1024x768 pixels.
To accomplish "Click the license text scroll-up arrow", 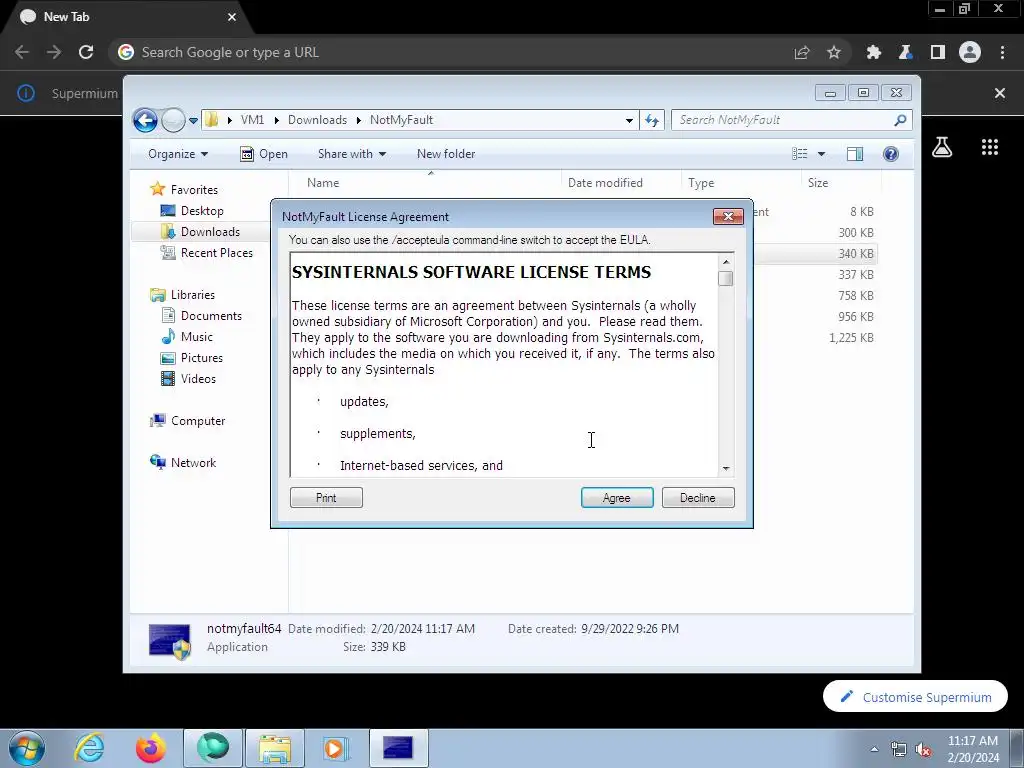I will coord(726,261).
